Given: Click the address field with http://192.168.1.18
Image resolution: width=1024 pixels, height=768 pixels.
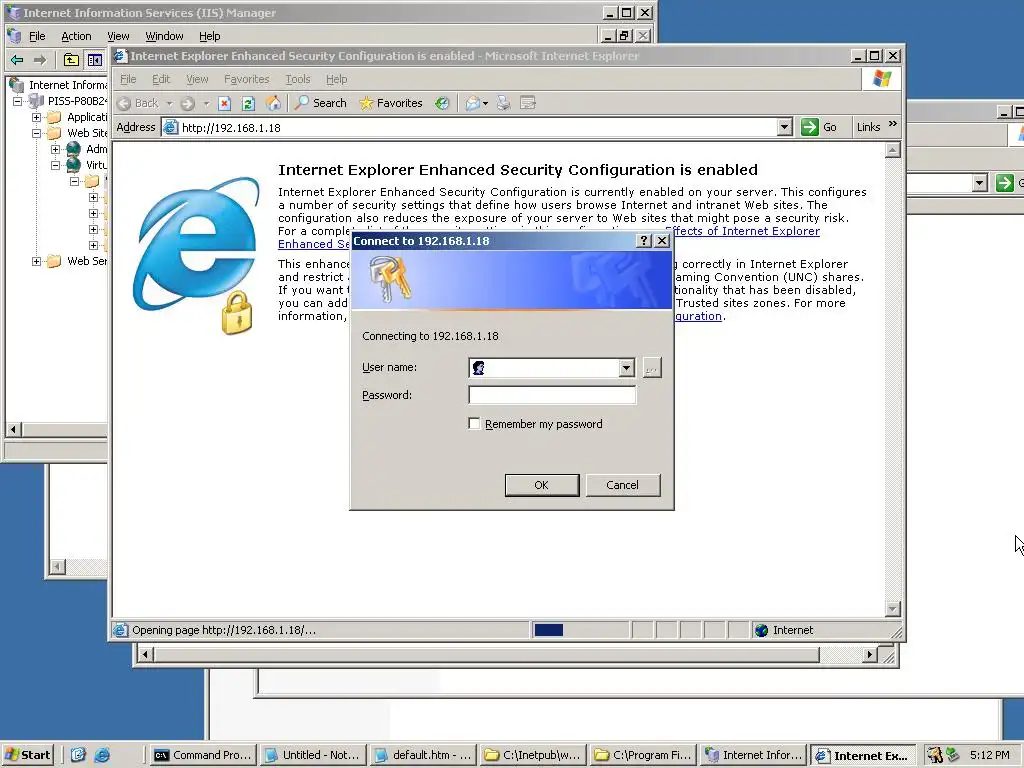Looking at the screenshot, I should 477,127.
